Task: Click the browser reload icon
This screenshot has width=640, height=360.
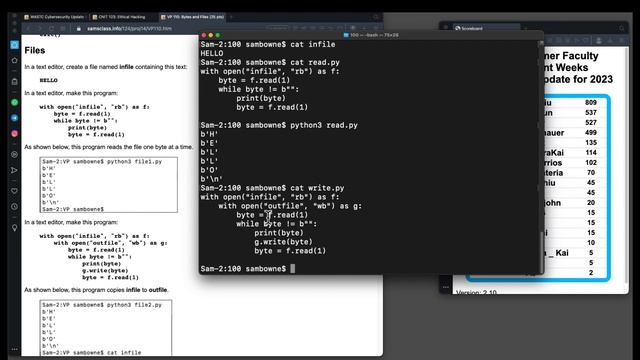Action: (51, 29)
